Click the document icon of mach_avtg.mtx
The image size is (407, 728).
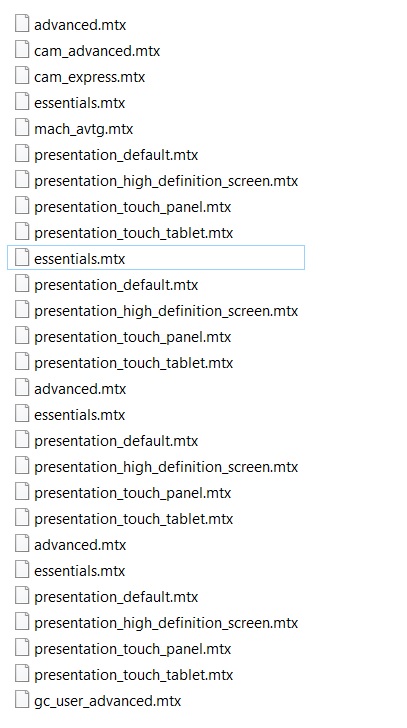pos(22,128)
